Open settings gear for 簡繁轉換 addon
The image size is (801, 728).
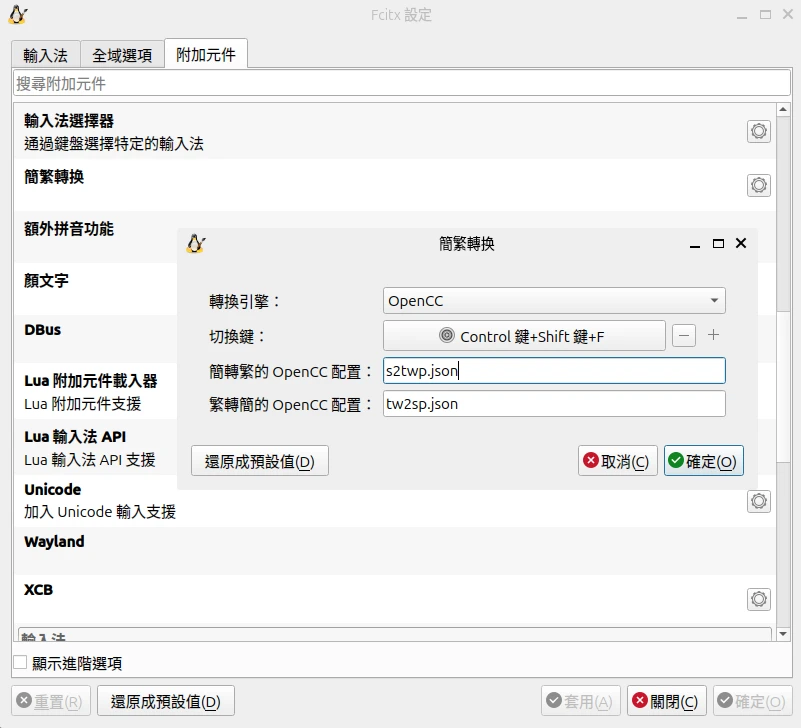click(759, 185)
